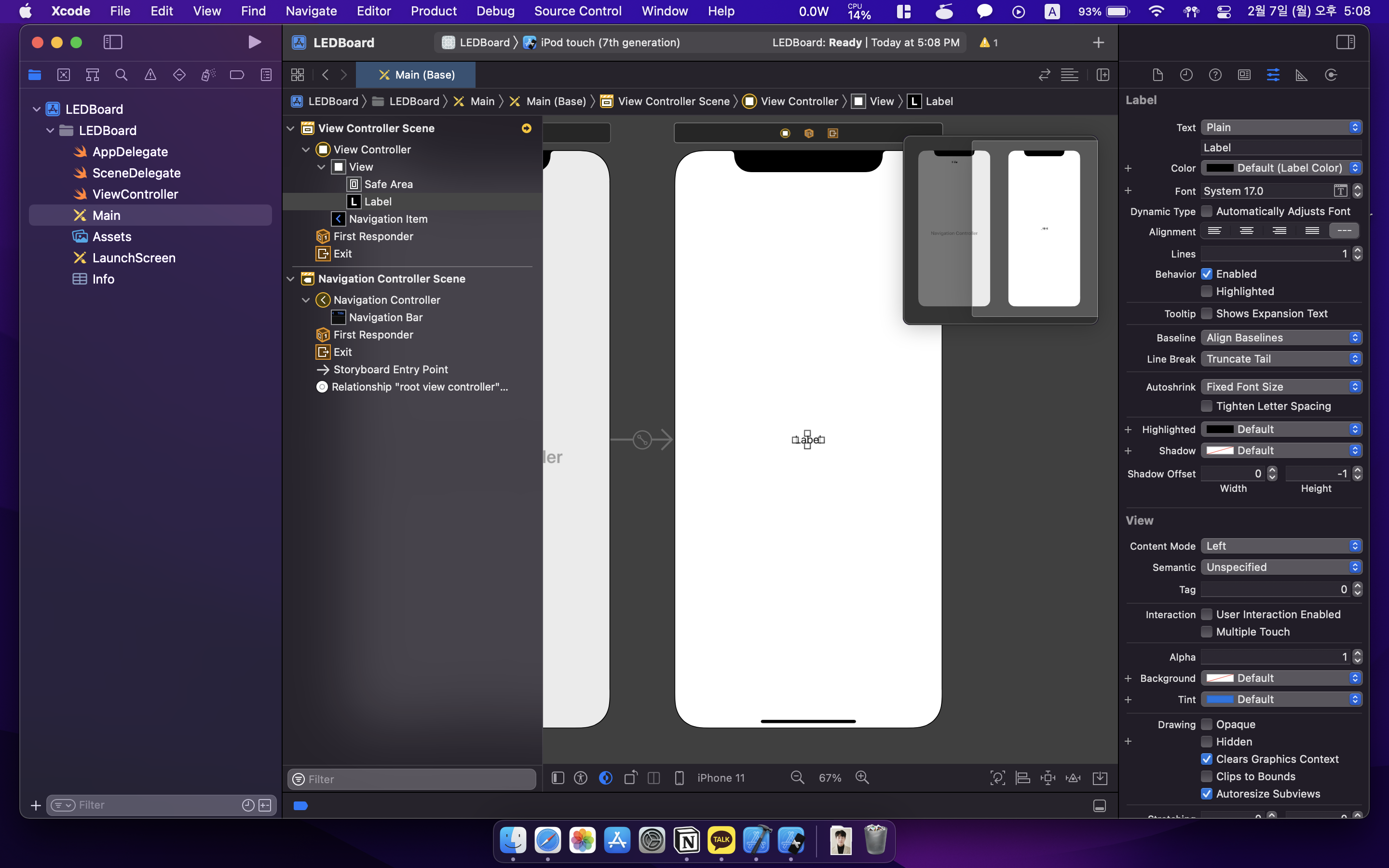
Task: Uncheck the Enabled behavior checkbox
Action: pos(1207,274)
